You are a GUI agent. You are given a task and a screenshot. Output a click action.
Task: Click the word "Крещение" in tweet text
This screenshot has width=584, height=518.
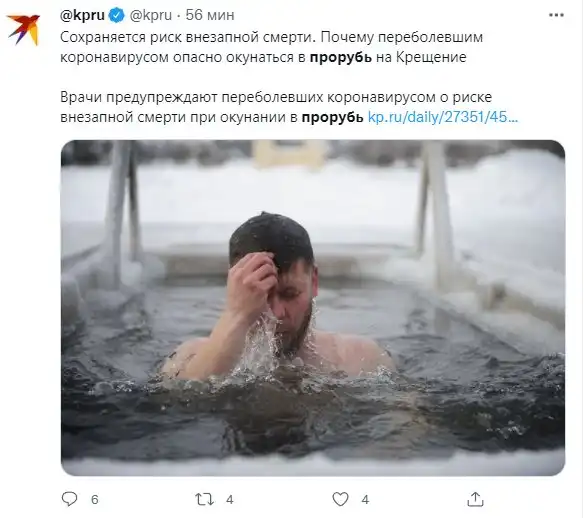pyautogui.click(x=431, y=57)
